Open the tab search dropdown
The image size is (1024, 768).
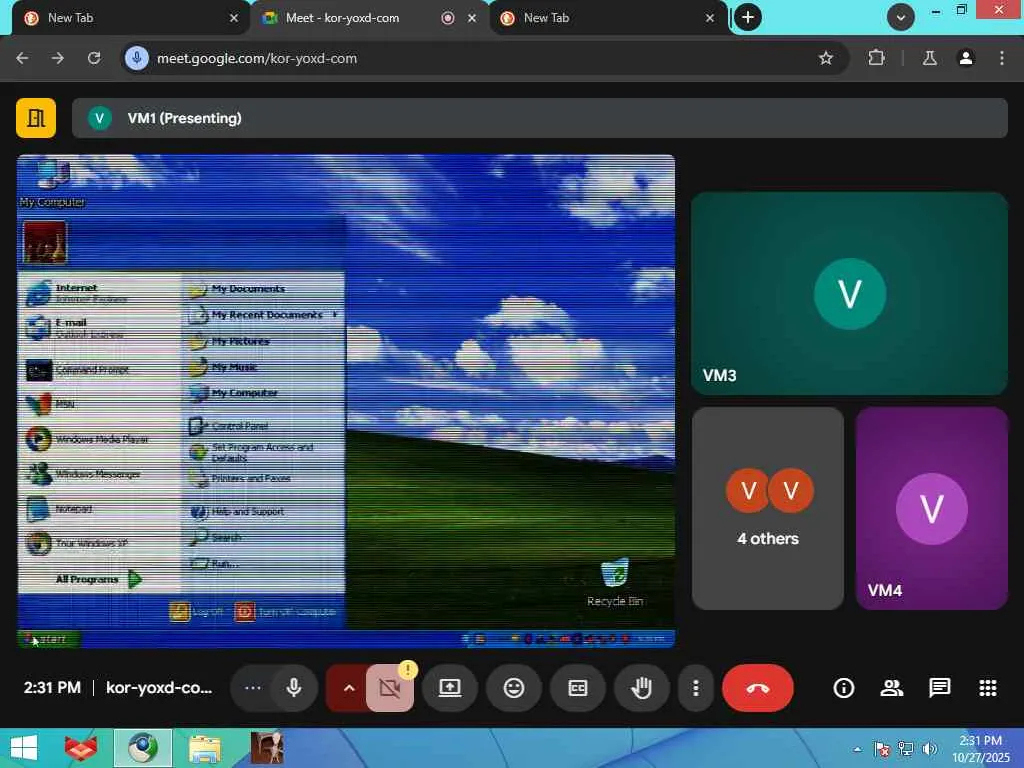(901, 17)
